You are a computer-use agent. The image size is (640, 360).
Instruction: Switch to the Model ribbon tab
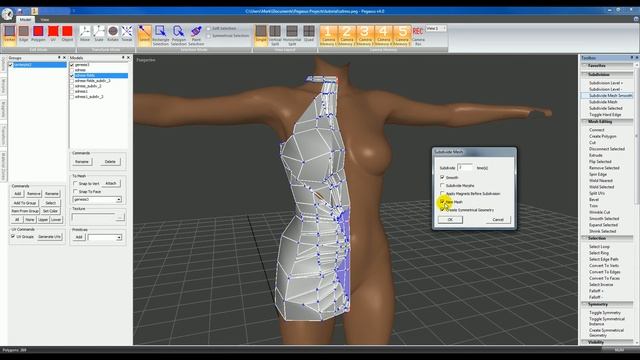pyautogui.click(x=25, y=20)
